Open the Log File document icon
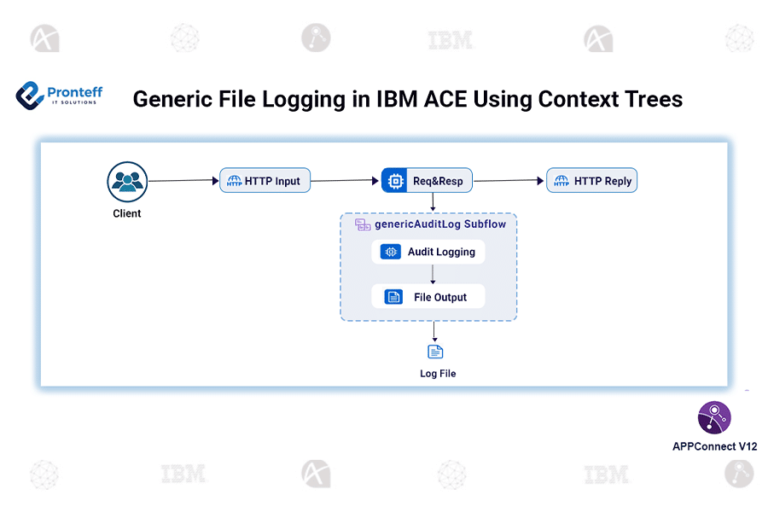768x512 pixels. tap(435, 352)
